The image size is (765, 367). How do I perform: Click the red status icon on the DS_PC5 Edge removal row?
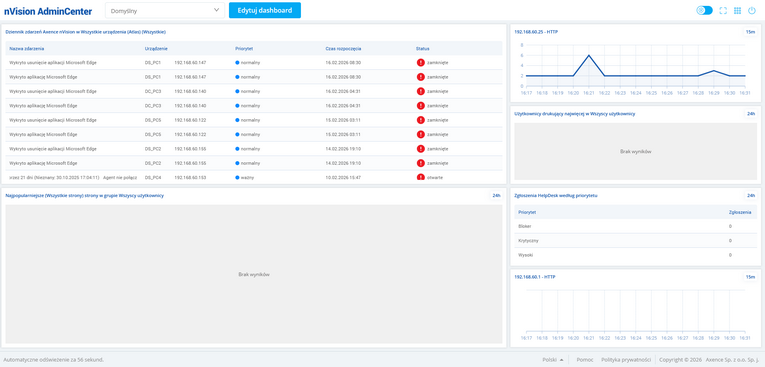(421, 120)
